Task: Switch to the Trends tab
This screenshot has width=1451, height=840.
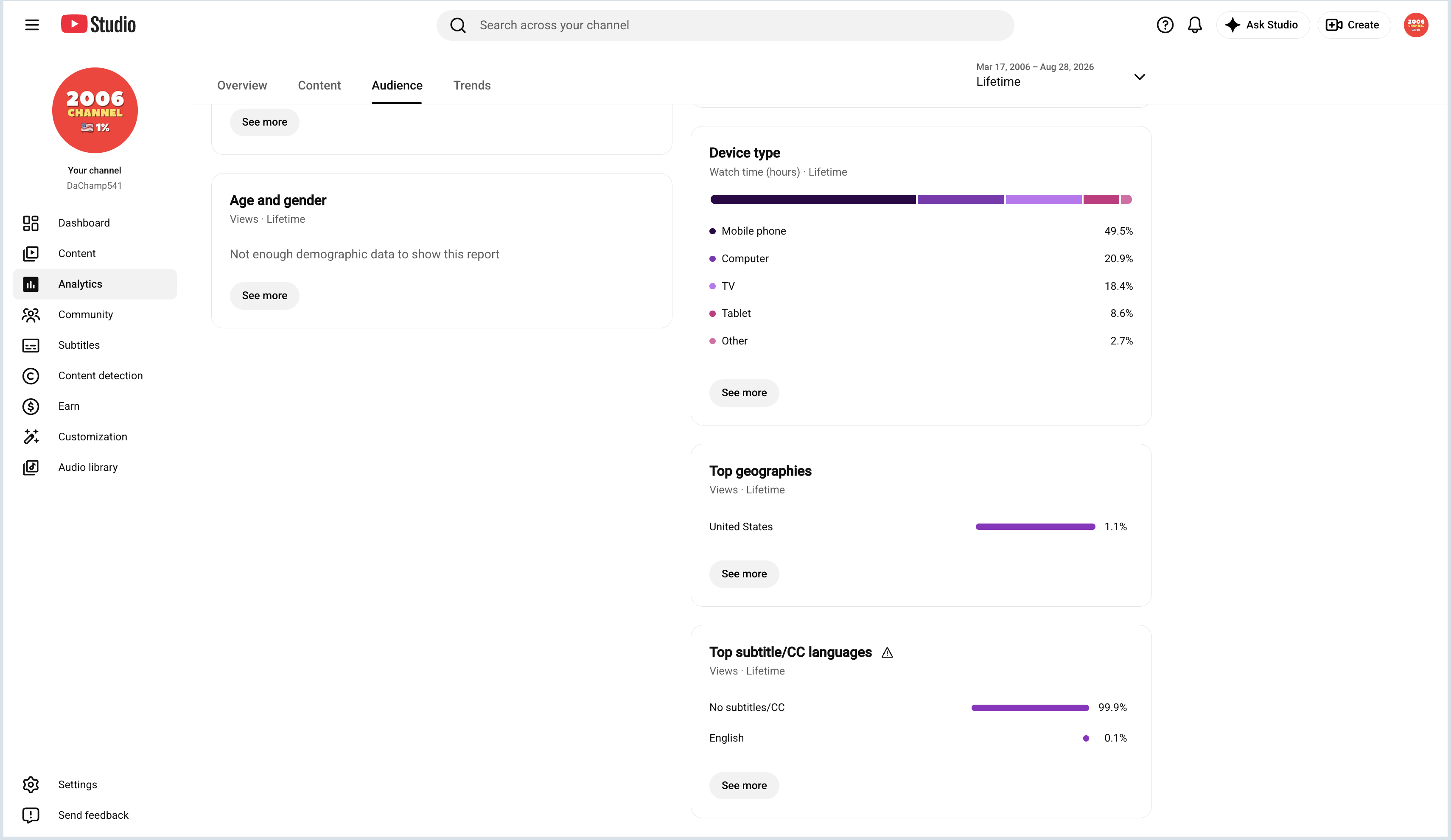Action: pyautogui.click(x=472, y=85)
